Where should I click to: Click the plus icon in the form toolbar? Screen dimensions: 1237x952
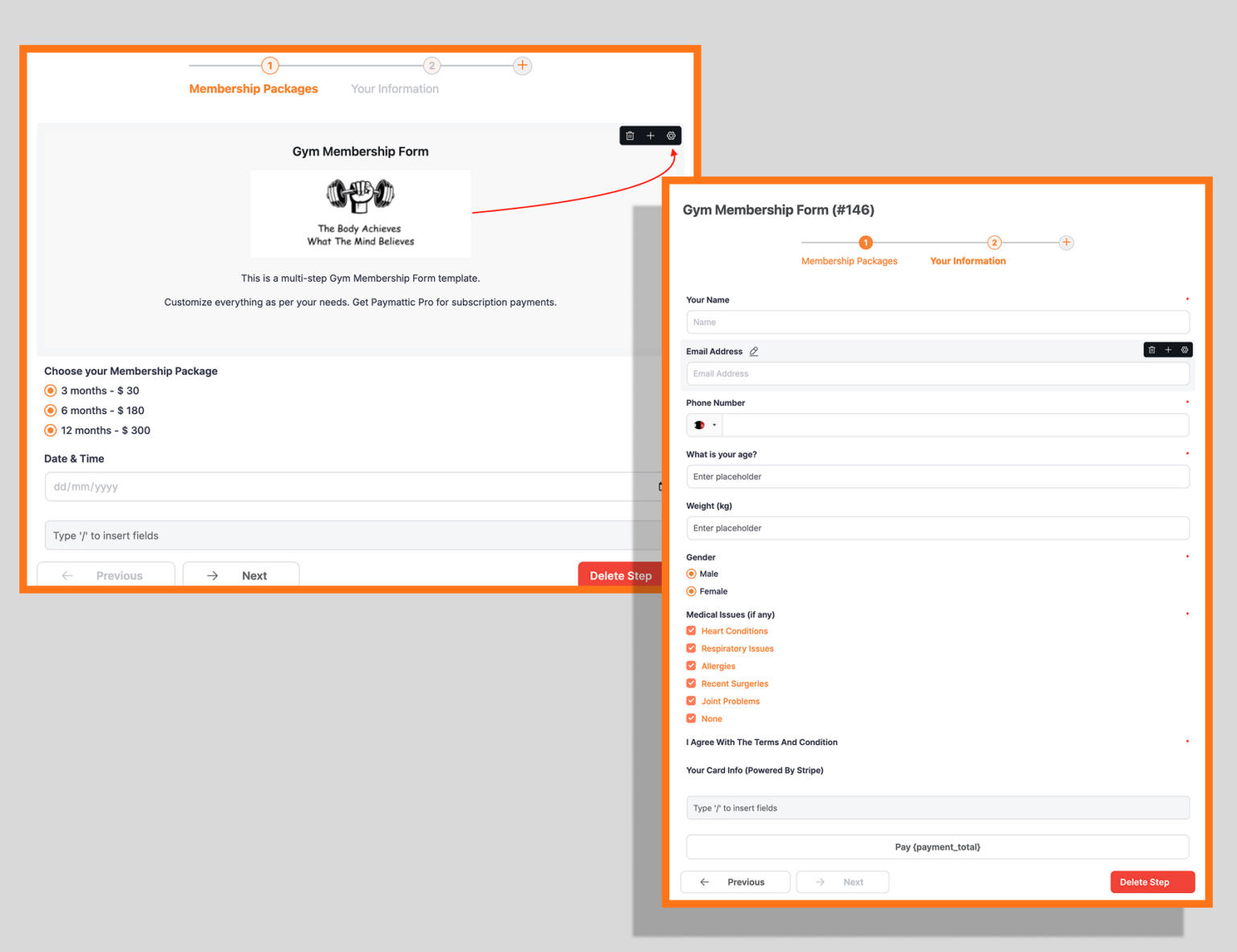click(x=651, y=135)
